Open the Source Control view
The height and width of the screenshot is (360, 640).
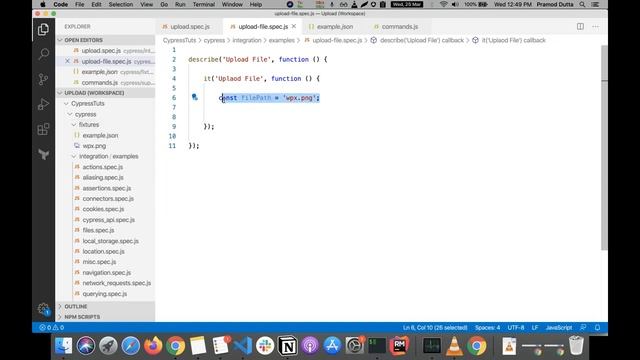[x=43, y=79]
